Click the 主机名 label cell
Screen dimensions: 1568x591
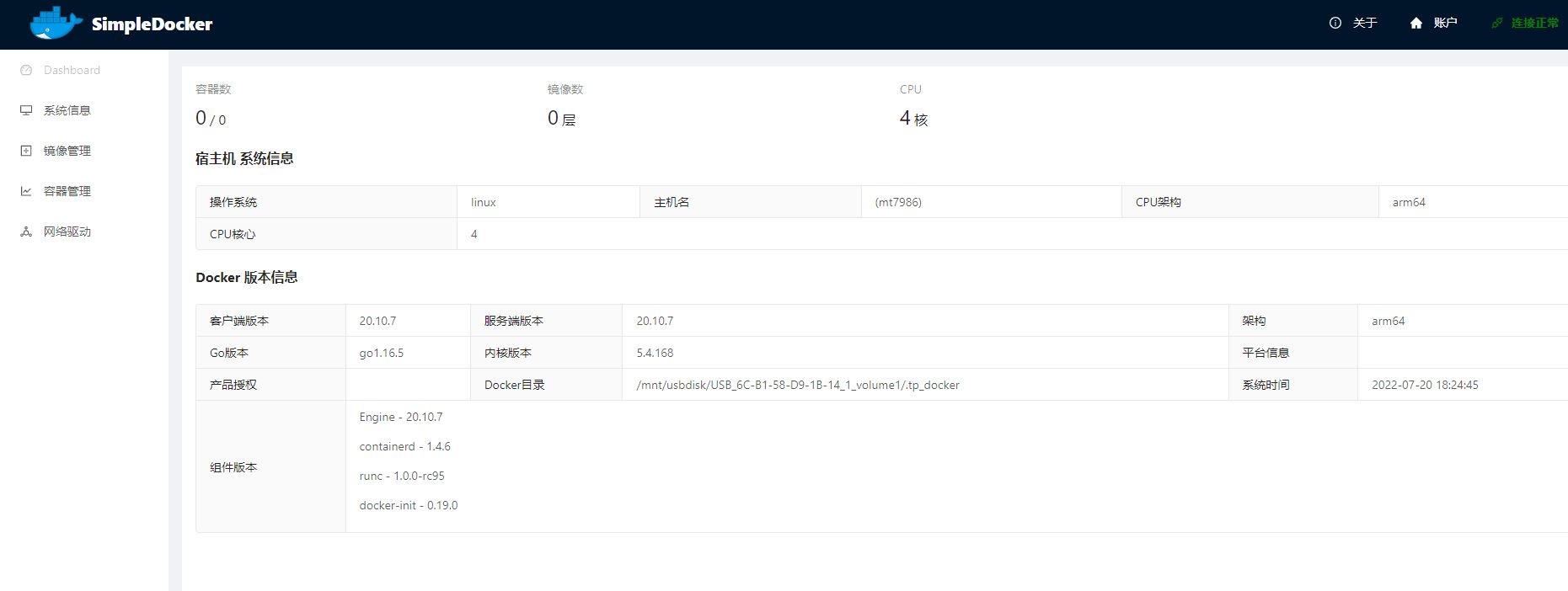click(x=751, y=202)
